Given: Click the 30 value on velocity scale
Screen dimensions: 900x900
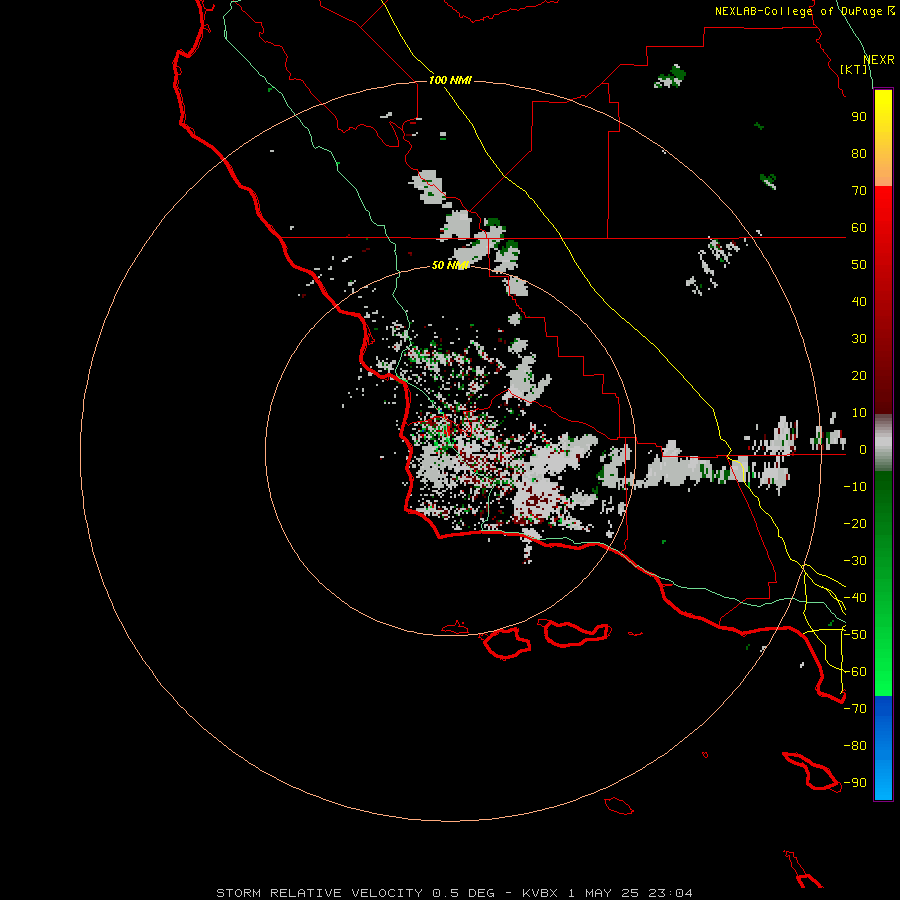Looking at the screenshot, I should point(859,339).
